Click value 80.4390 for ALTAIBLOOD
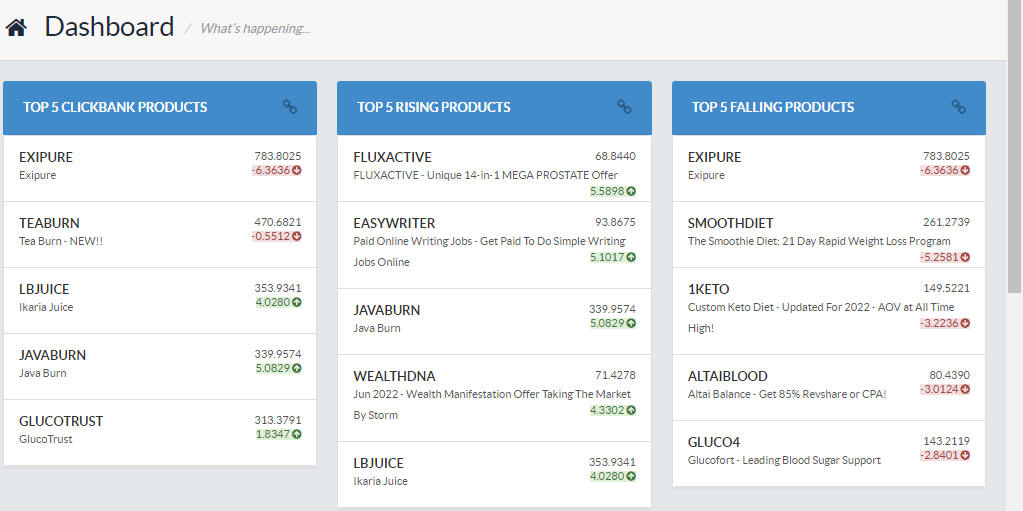 [x=949, y=375]
